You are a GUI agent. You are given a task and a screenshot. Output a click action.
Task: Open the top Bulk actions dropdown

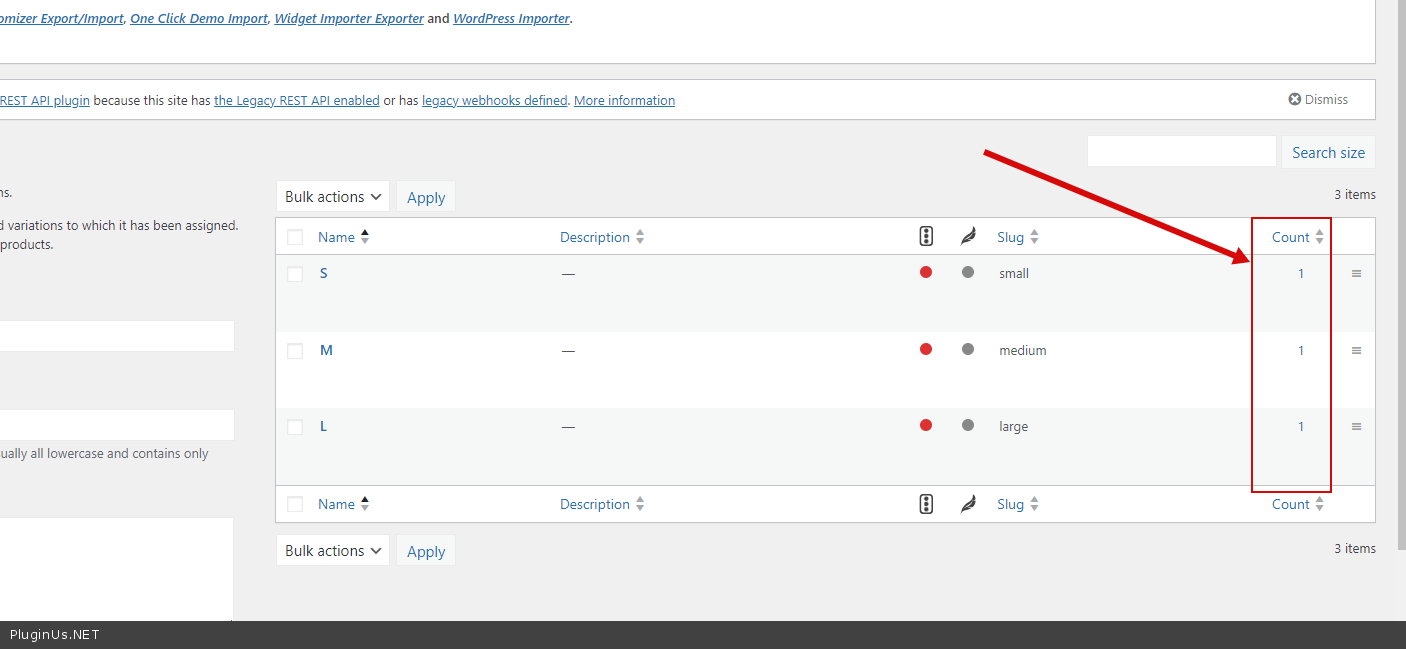point(332,197)
